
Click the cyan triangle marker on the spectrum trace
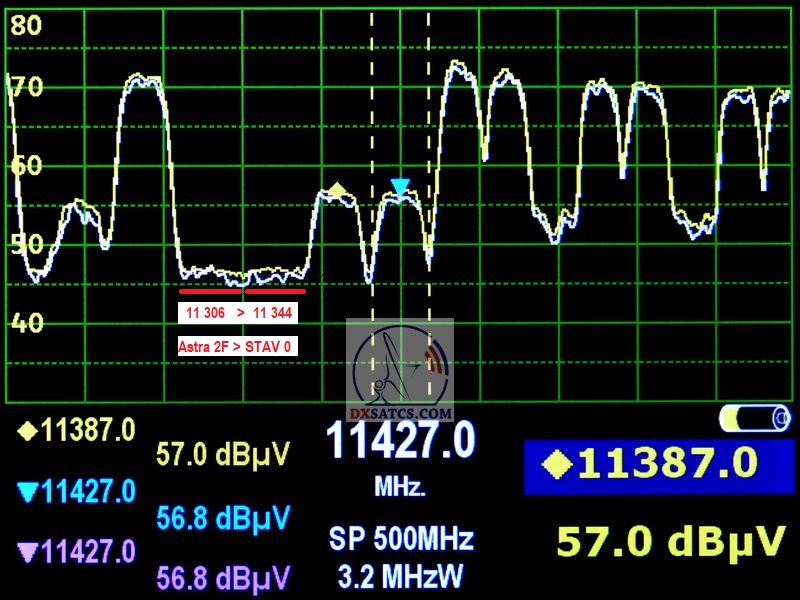click(x=401, y=186)
